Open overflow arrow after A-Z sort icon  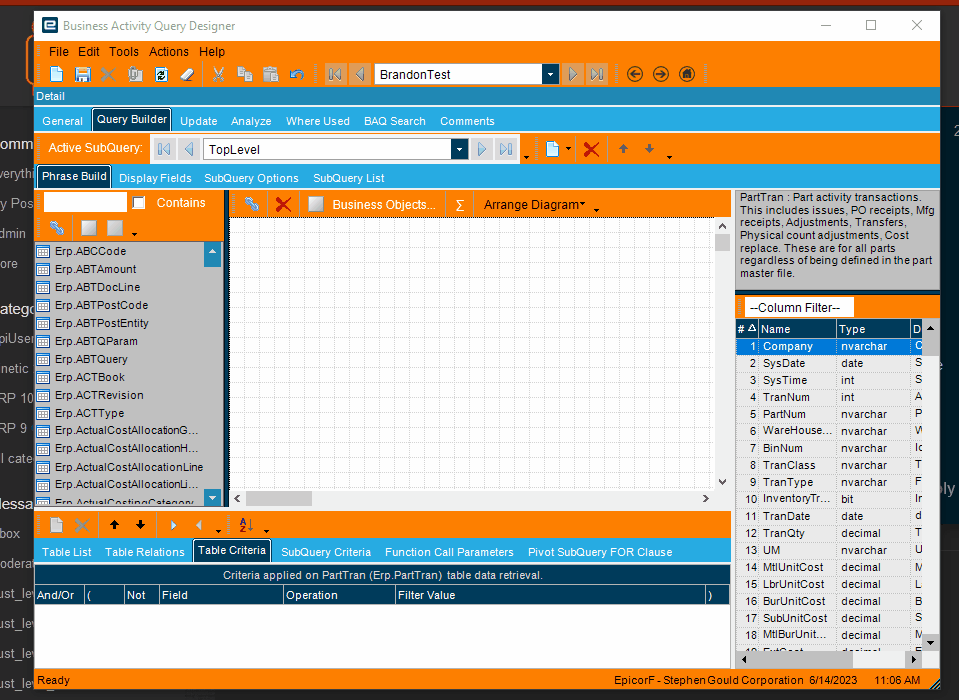[266, 530]
